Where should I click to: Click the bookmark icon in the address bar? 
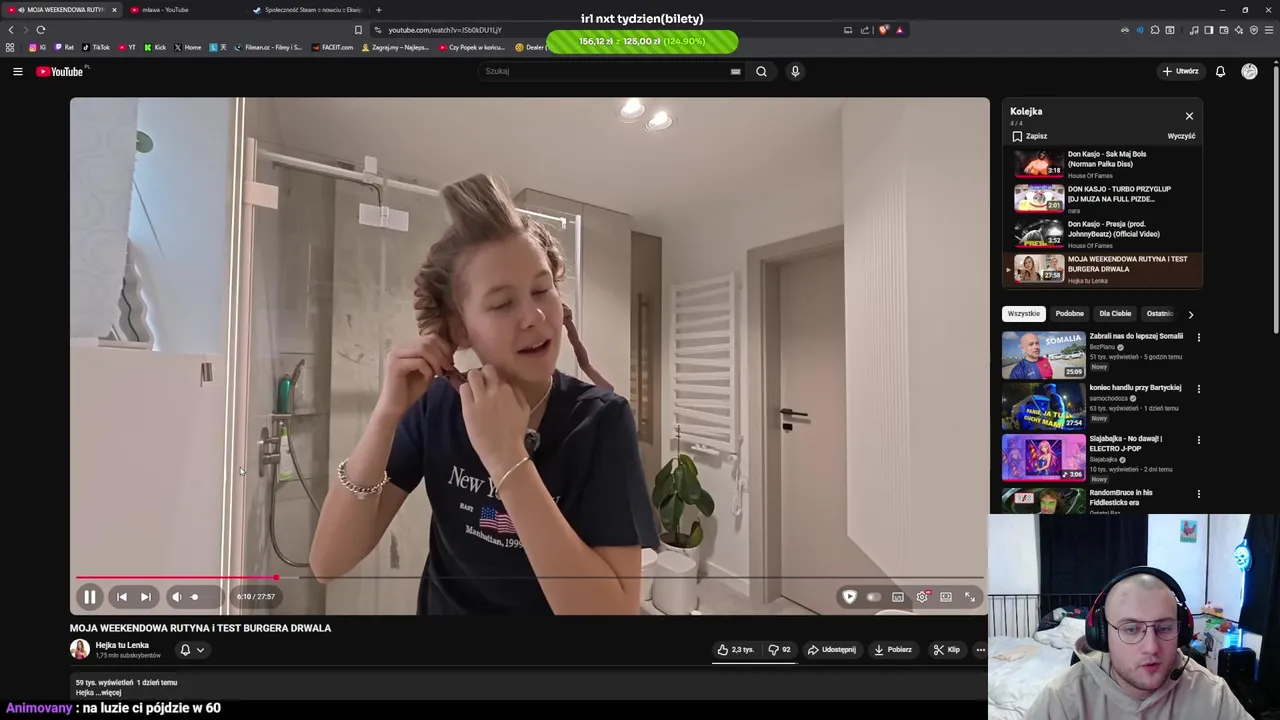358,30
